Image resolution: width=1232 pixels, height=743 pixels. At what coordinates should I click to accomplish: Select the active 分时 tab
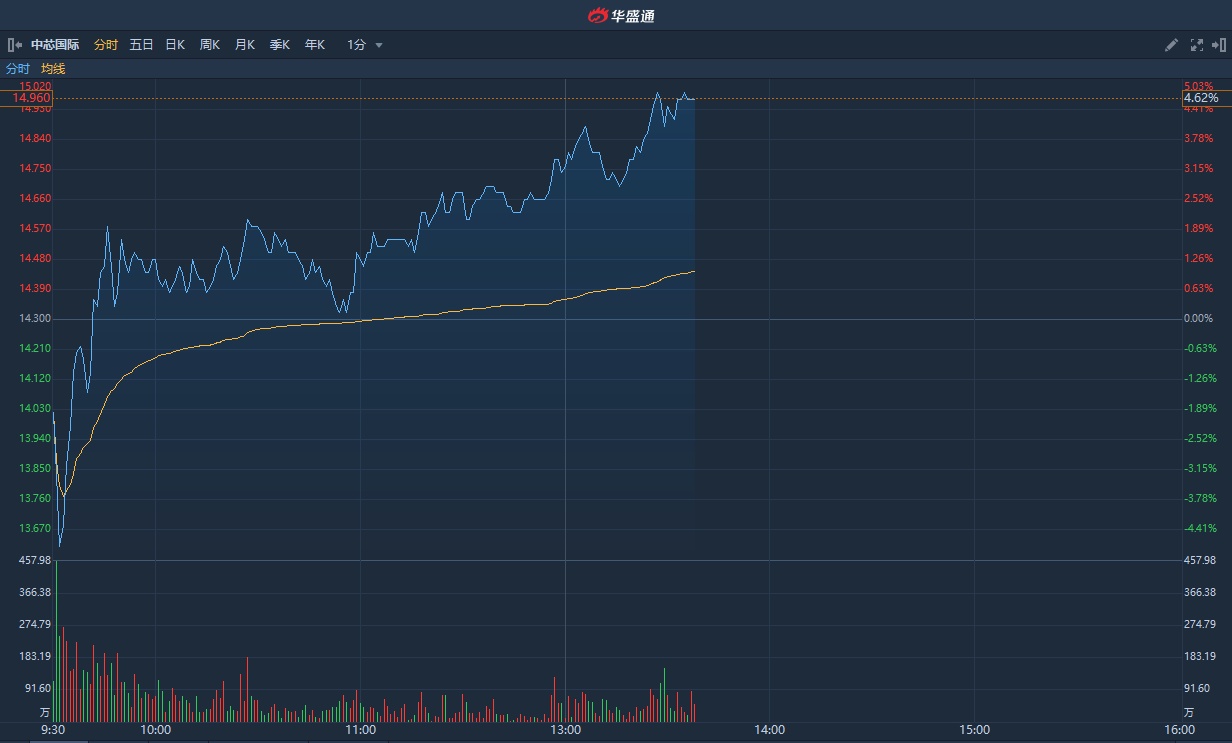[105, 45]
